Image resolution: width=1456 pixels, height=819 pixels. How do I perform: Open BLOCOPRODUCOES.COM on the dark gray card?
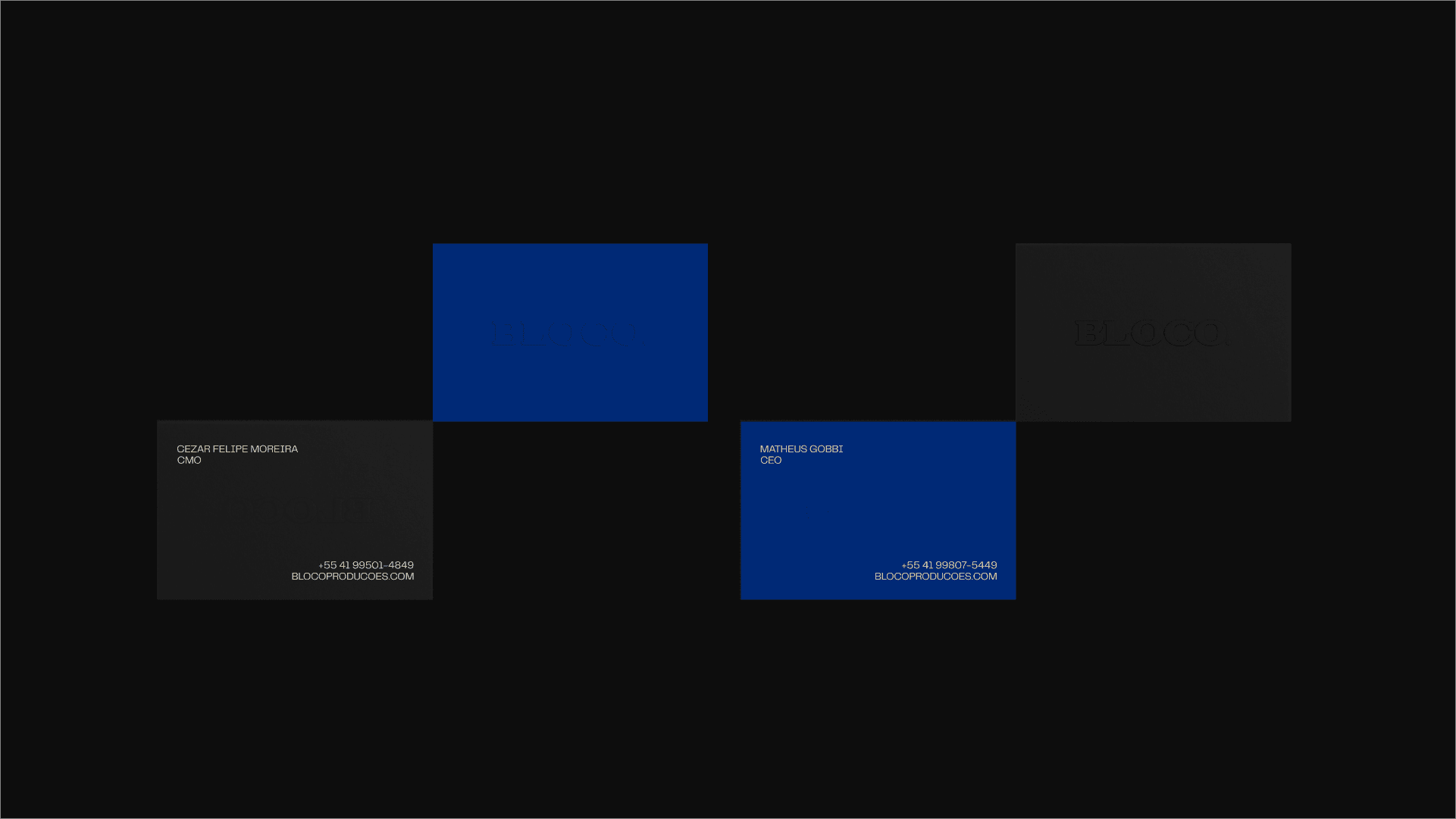click(352, 577)
